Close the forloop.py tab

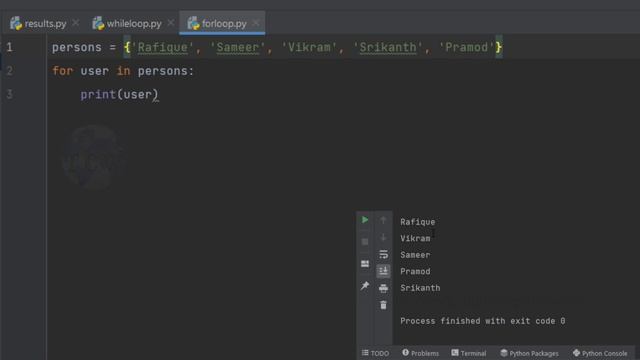(x=256, y=23)
